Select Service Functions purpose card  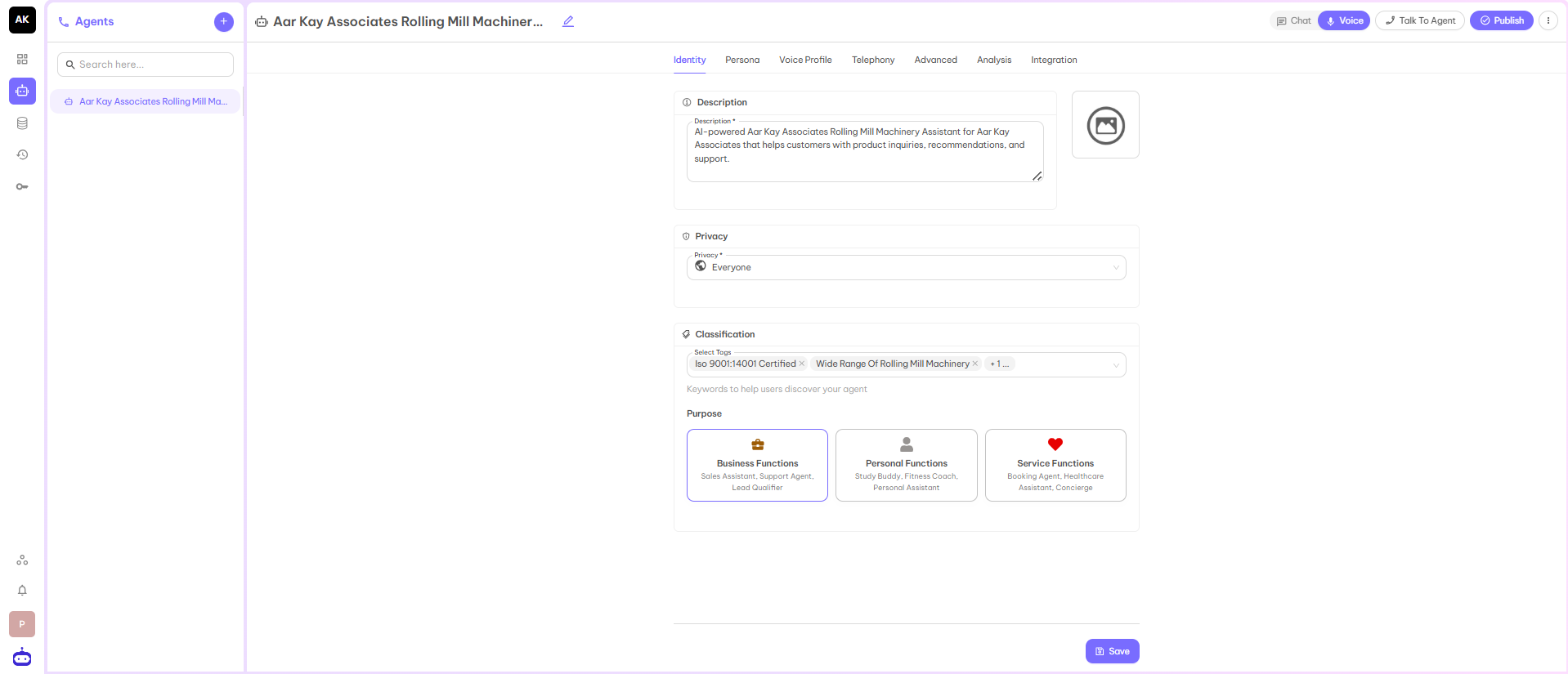coord(1055,466)
